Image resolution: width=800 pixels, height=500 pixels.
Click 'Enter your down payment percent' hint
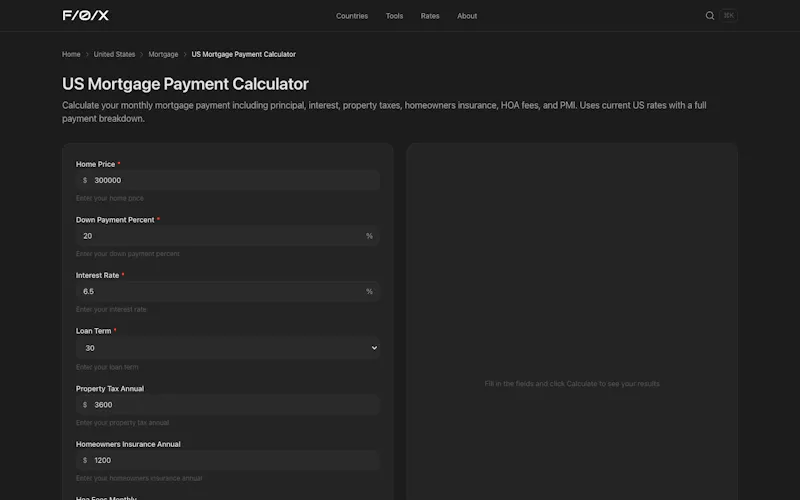point(128,254)
